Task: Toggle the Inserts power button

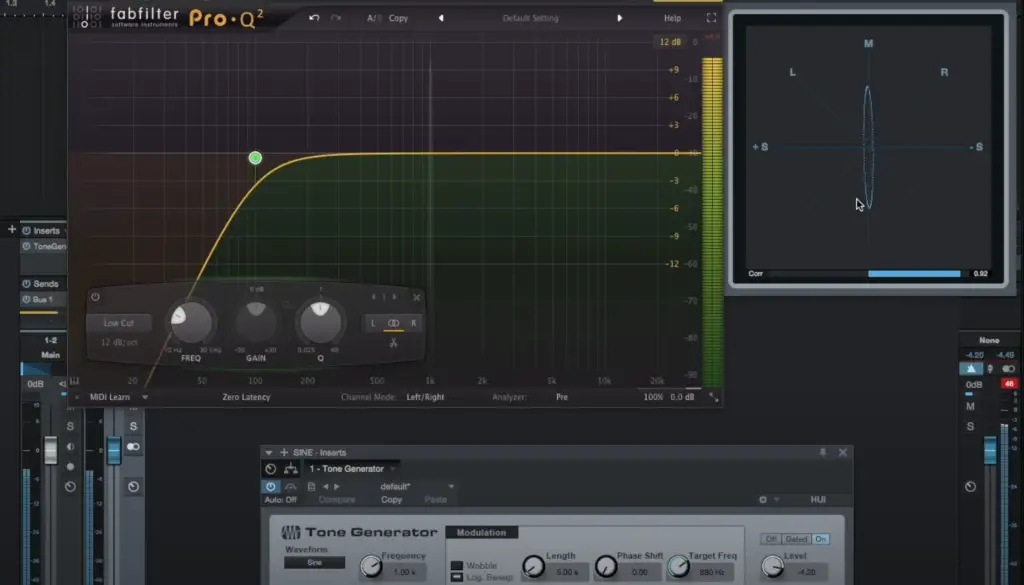Action: point(26,230)
